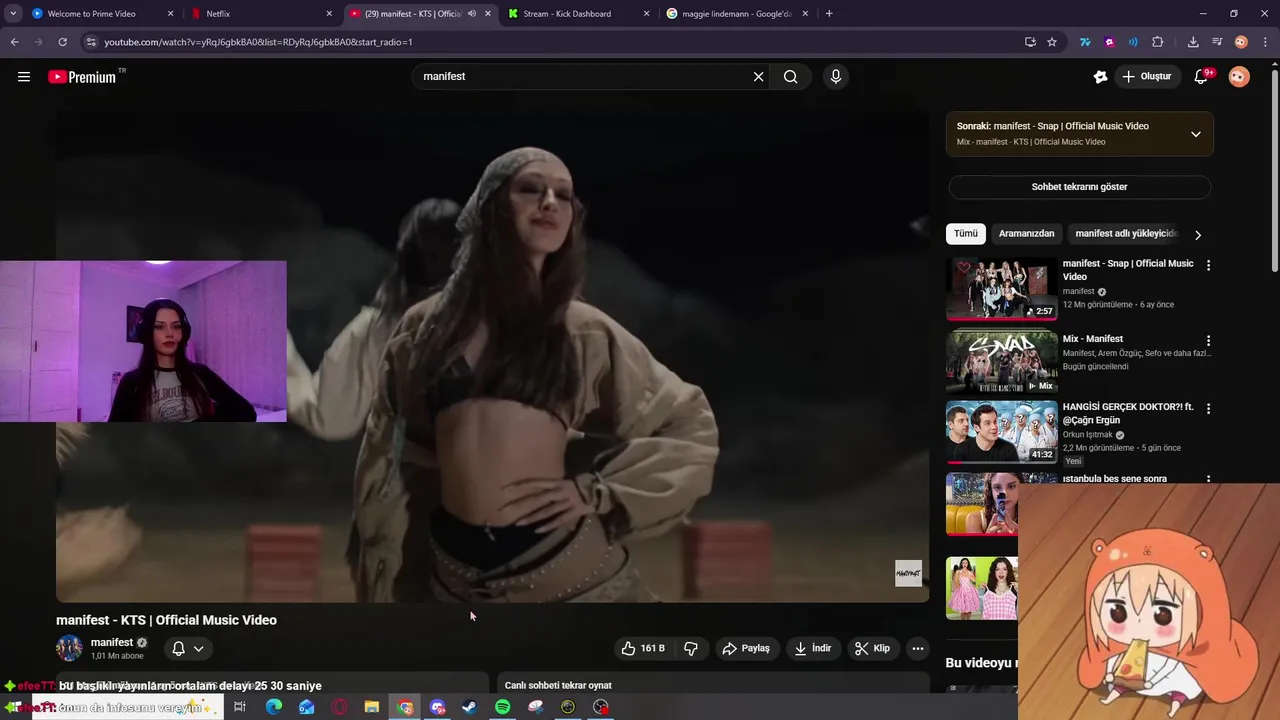Open YouTube notifications bell

click(x=1201, y=76)
